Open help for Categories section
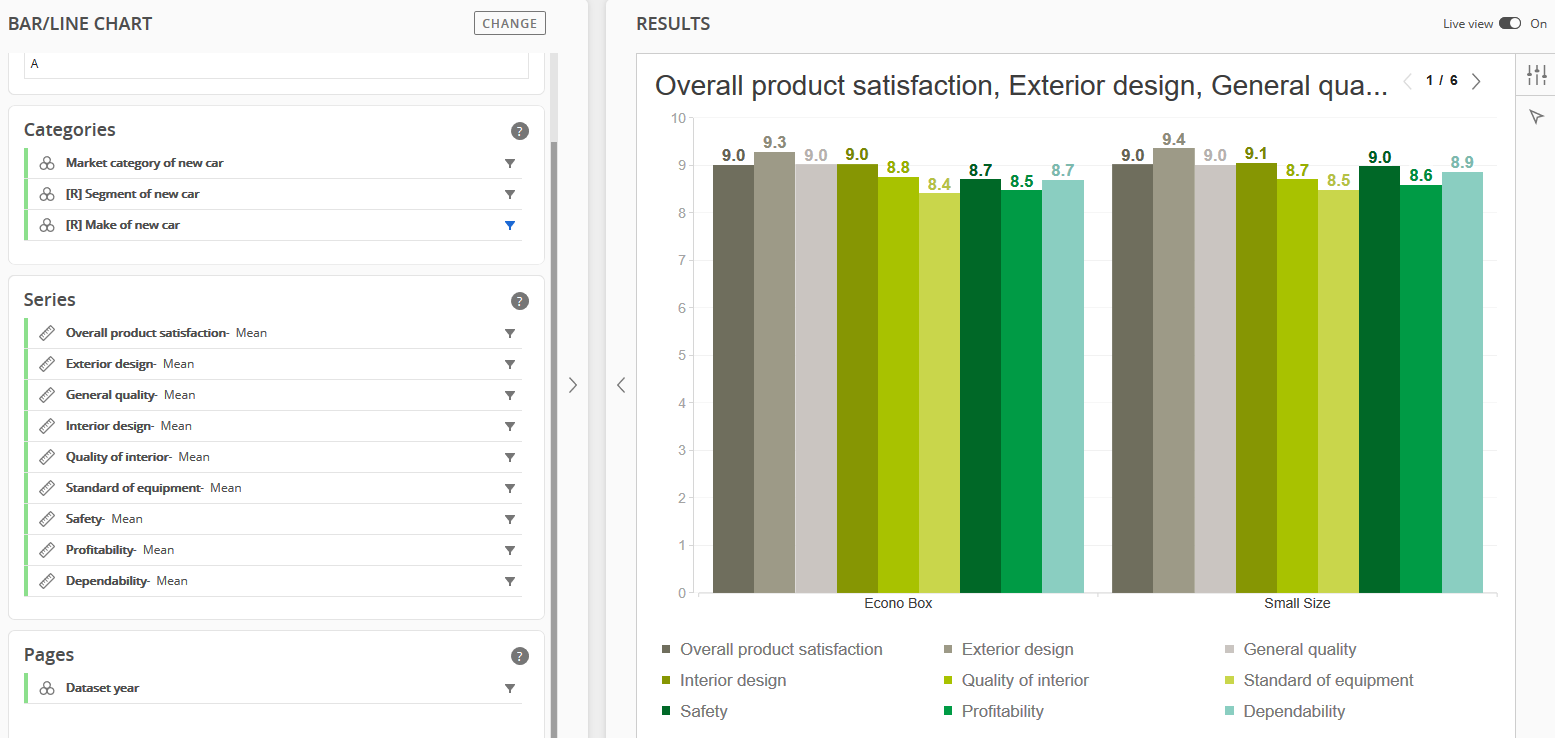 click(519, 131)
